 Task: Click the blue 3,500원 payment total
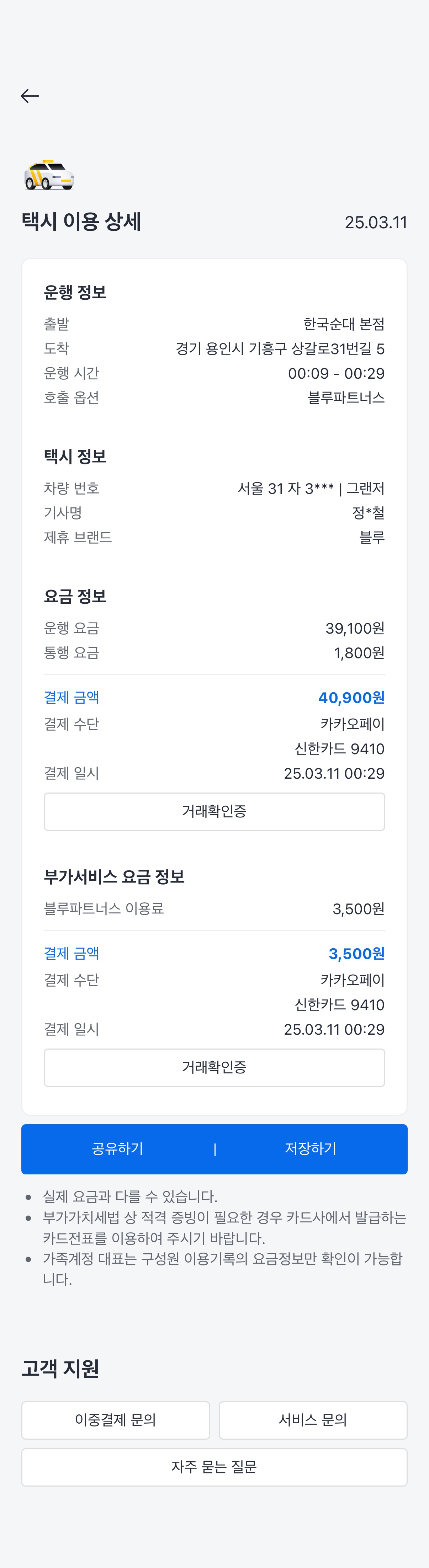[356, 954]
